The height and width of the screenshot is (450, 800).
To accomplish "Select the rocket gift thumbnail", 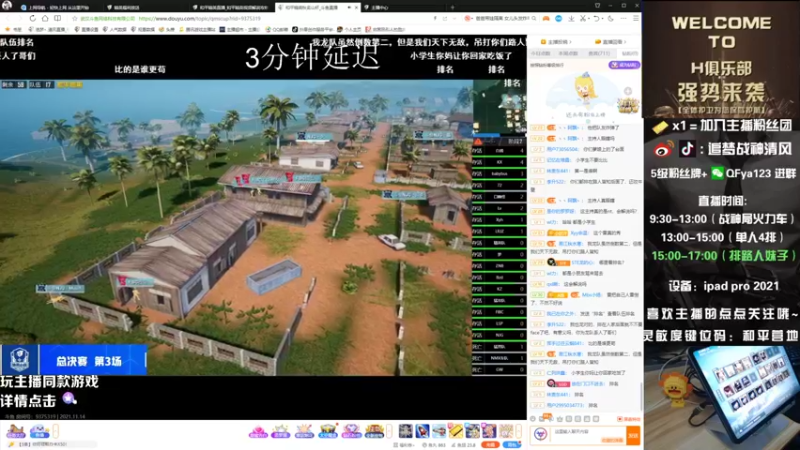I will point(422,432).
